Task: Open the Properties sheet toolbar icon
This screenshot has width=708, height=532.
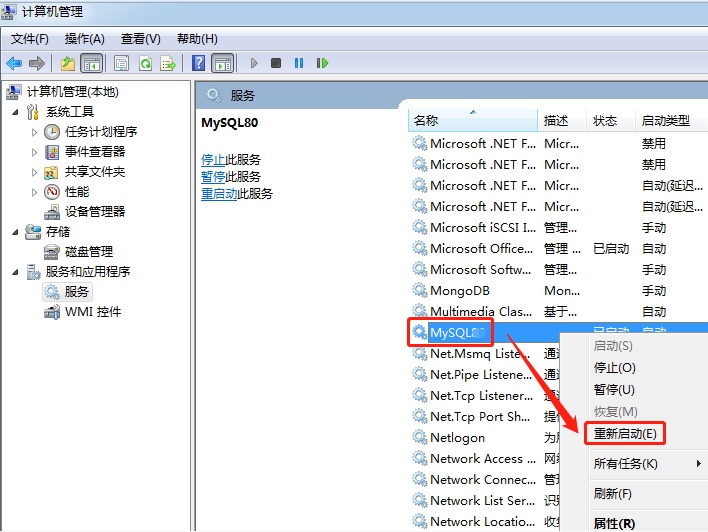Action: click(x=121, y=63)
